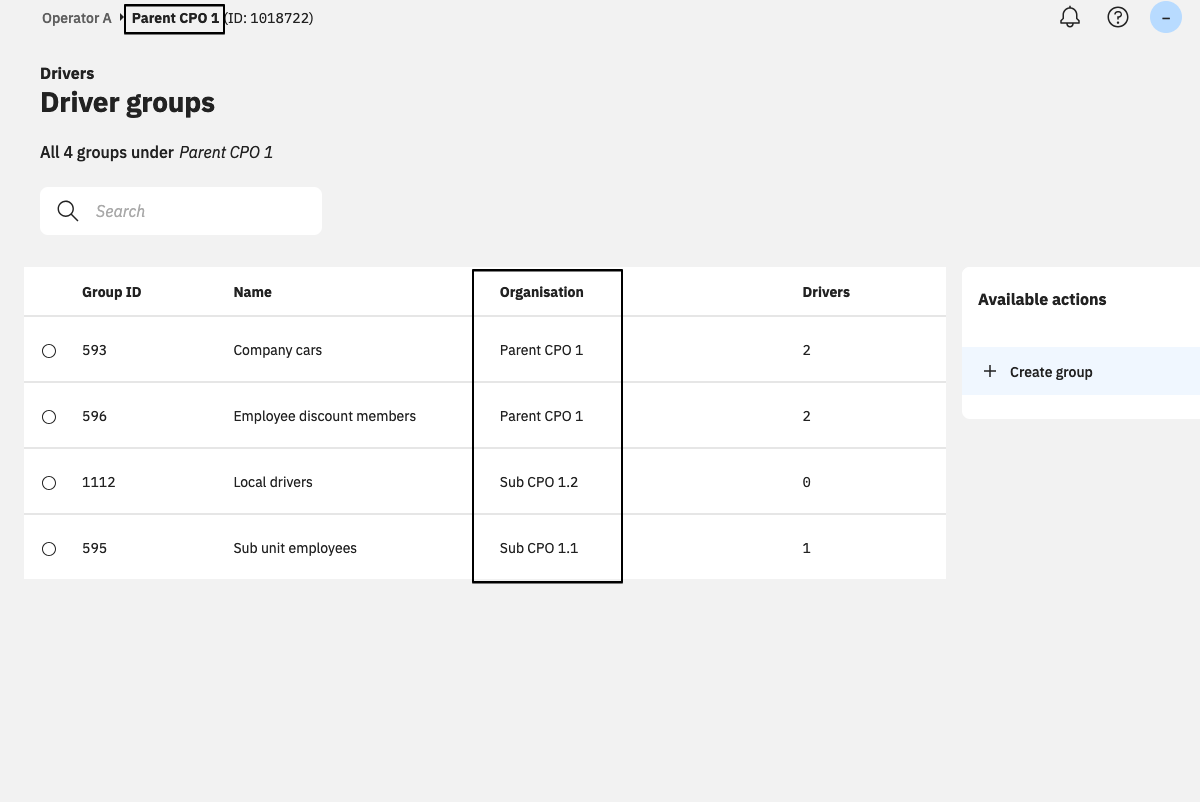
Task: Click the group ID 596 cell
Action: (x=94, y=416)
